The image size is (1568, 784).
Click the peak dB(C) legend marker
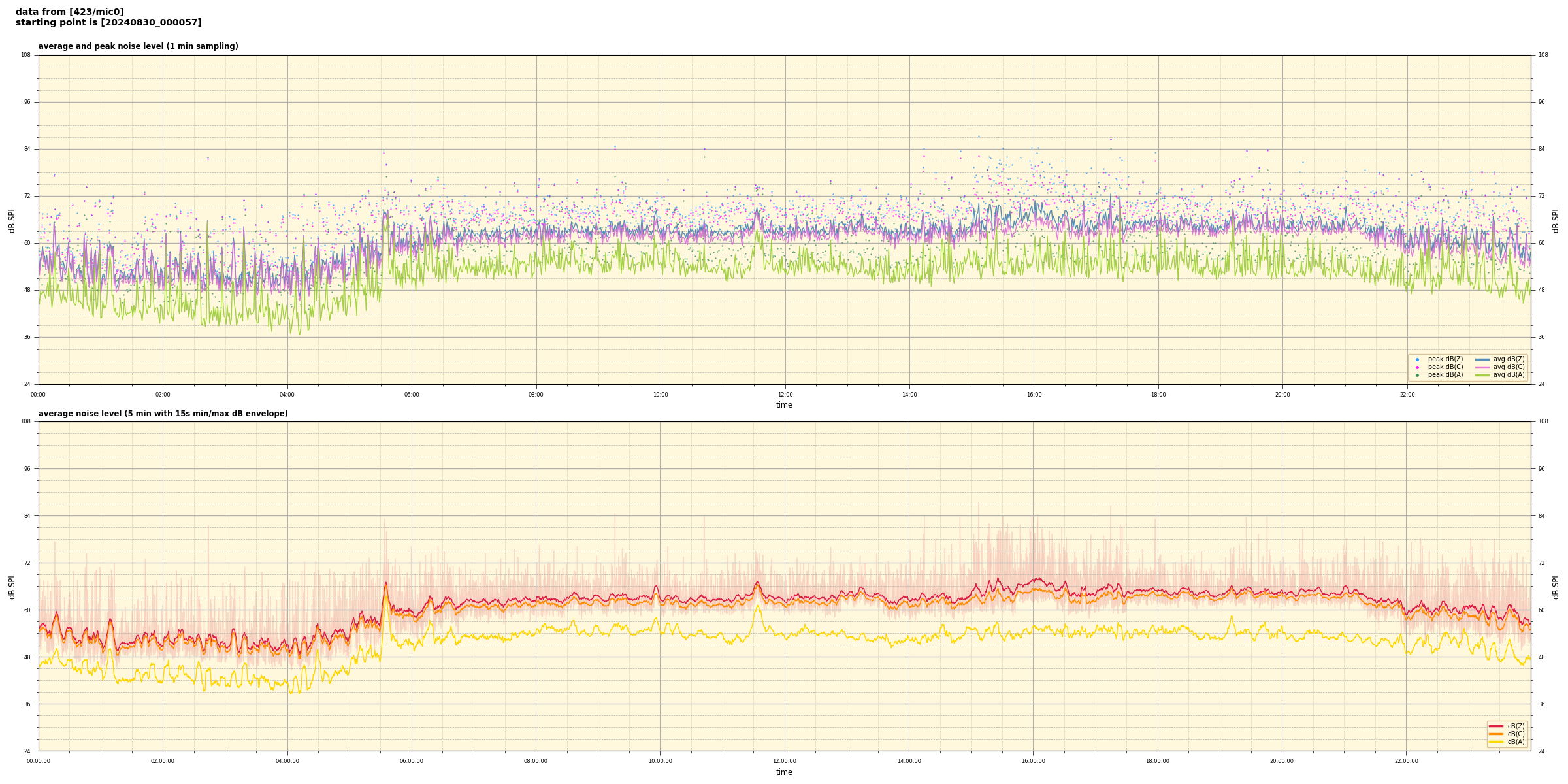point(1417,367)
